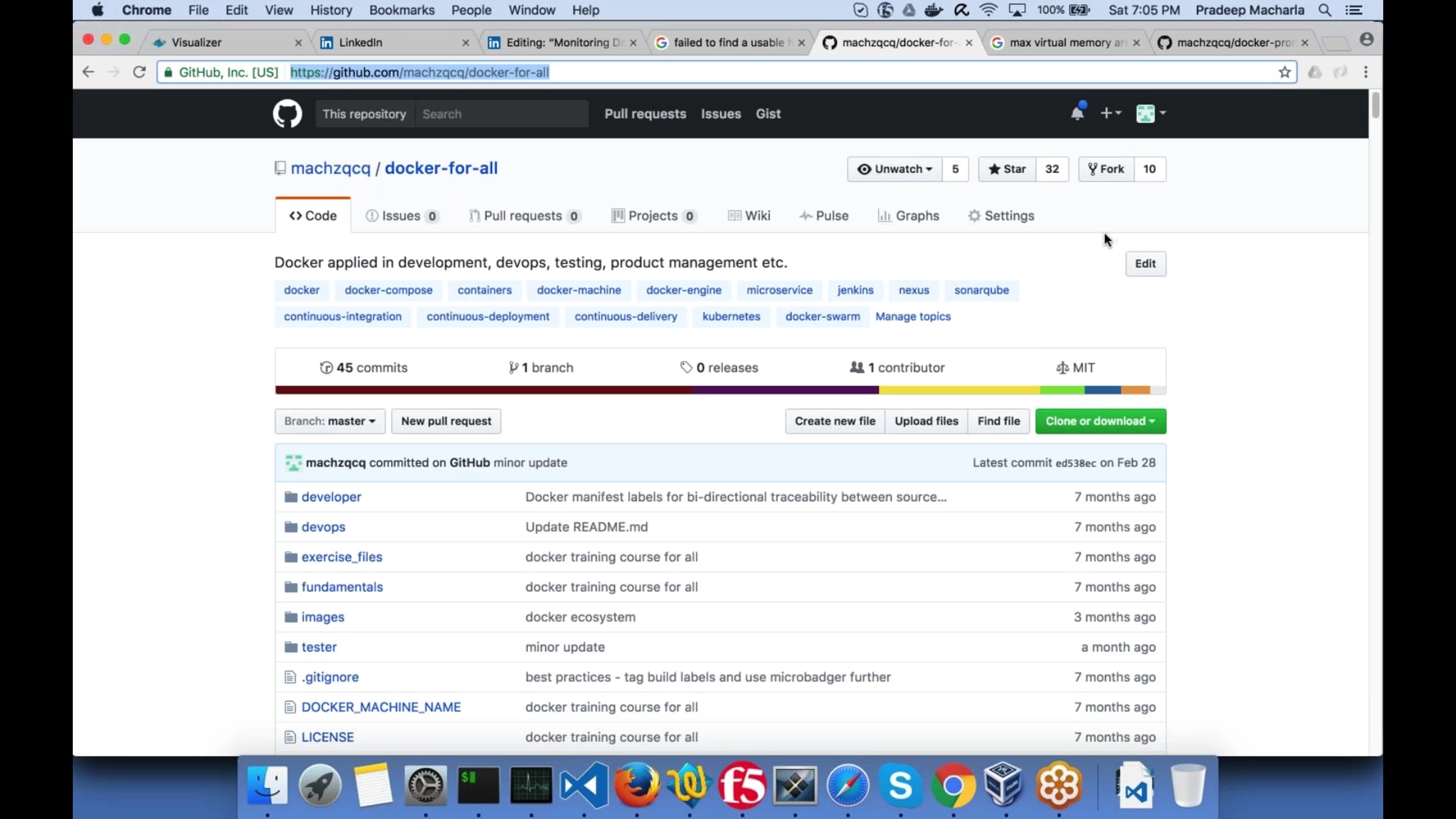1456x819 pixels.
Task: Open the GitHub home logo
Action: click(x=287, y=113)
